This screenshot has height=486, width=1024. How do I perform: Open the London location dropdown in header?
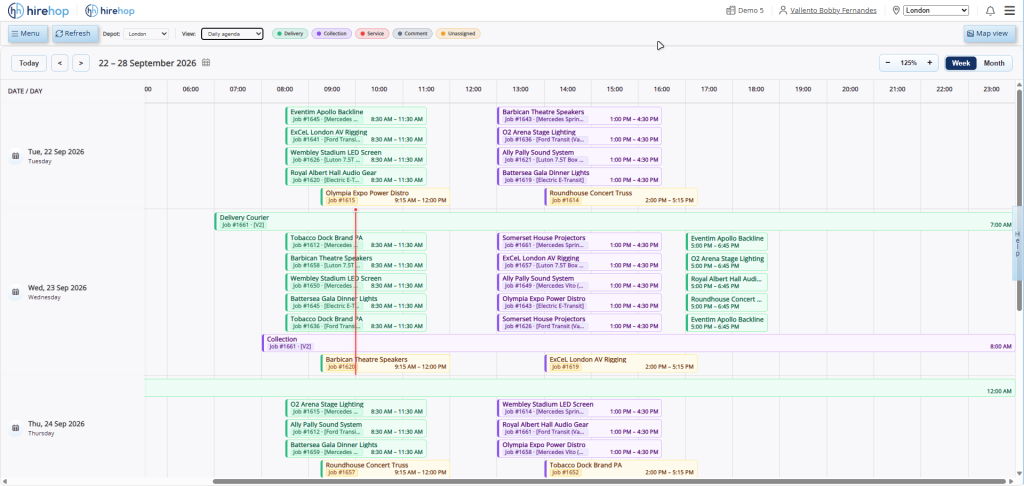click(936, 10)
